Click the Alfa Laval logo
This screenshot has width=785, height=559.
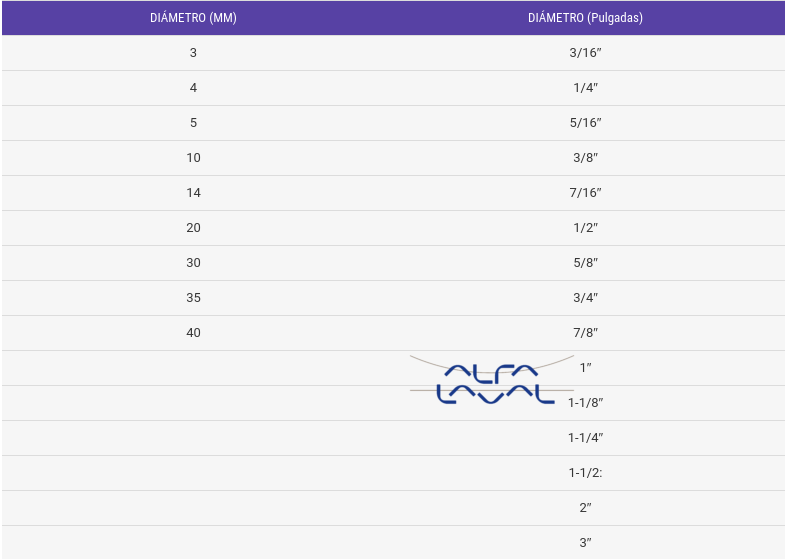[495, 384]
